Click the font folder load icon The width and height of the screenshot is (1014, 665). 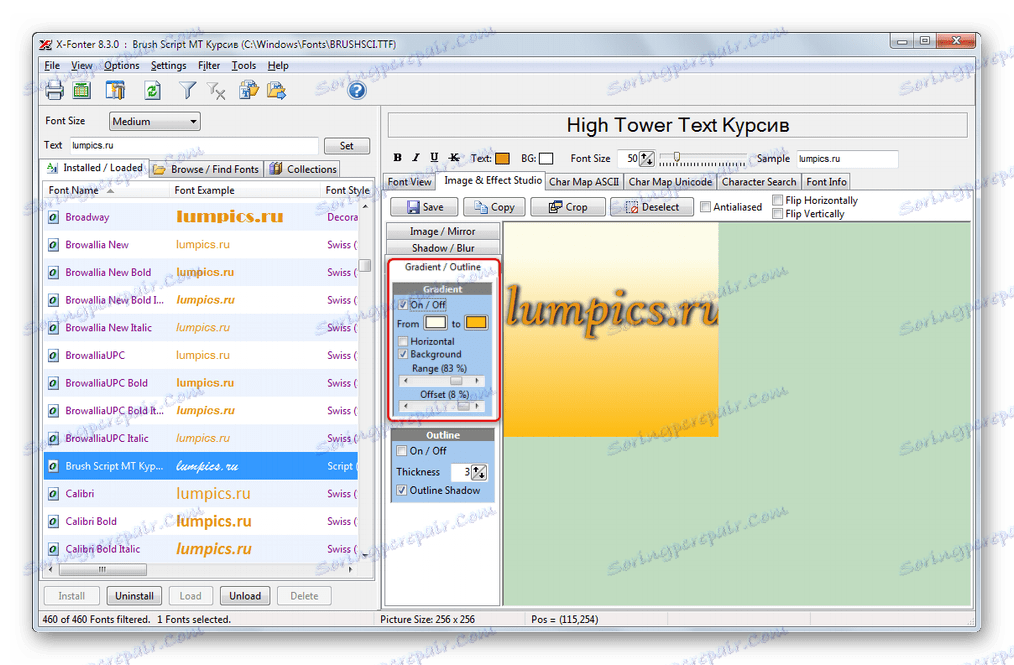pyautogui.click(x=249, y=91)
